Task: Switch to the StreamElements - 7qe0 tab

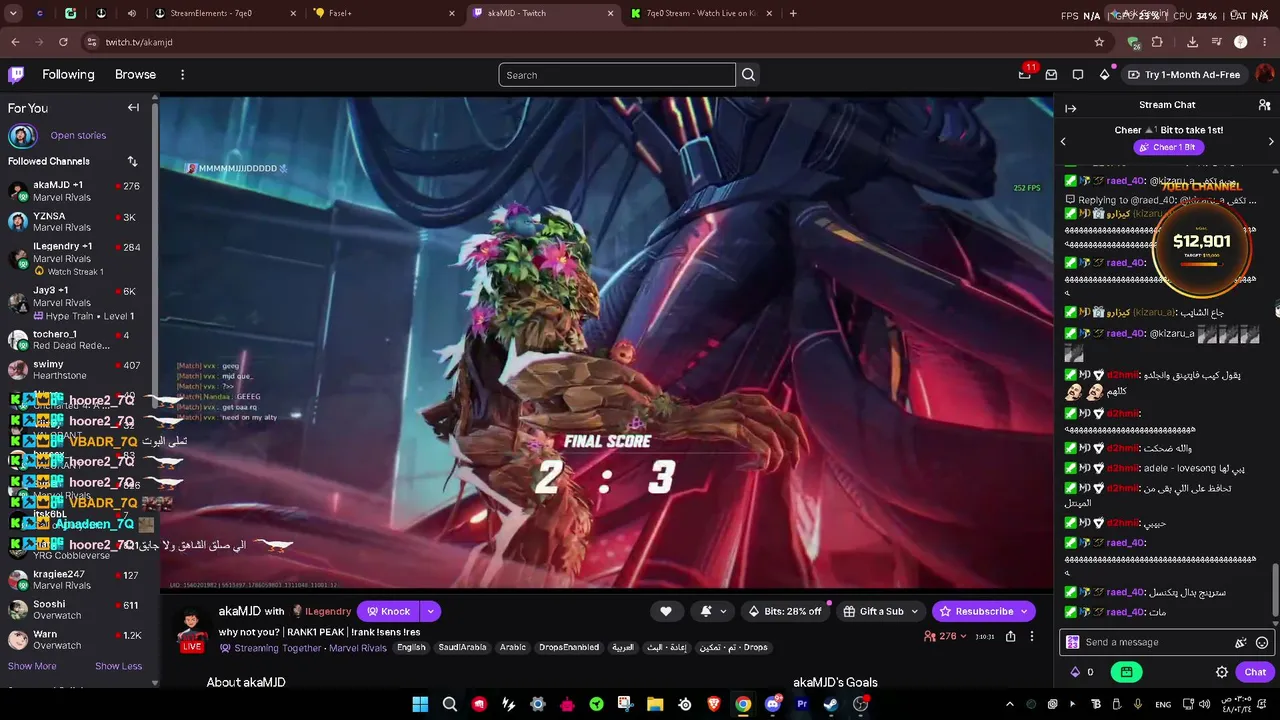Action: coord(227,13)
